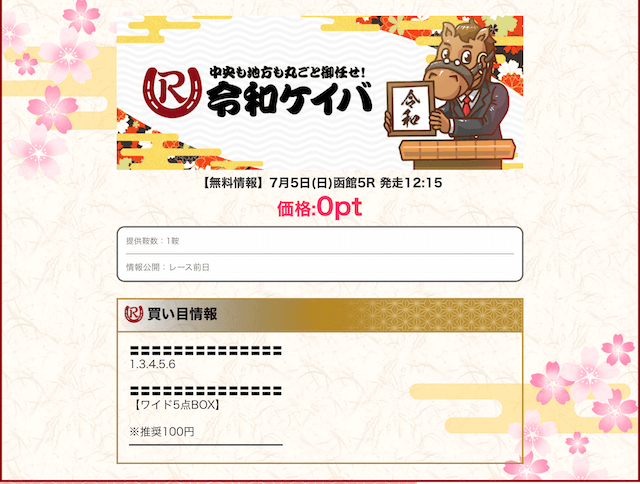Click the 中央も地方も丸ごと御任せ! slogan

click(287, 72)
